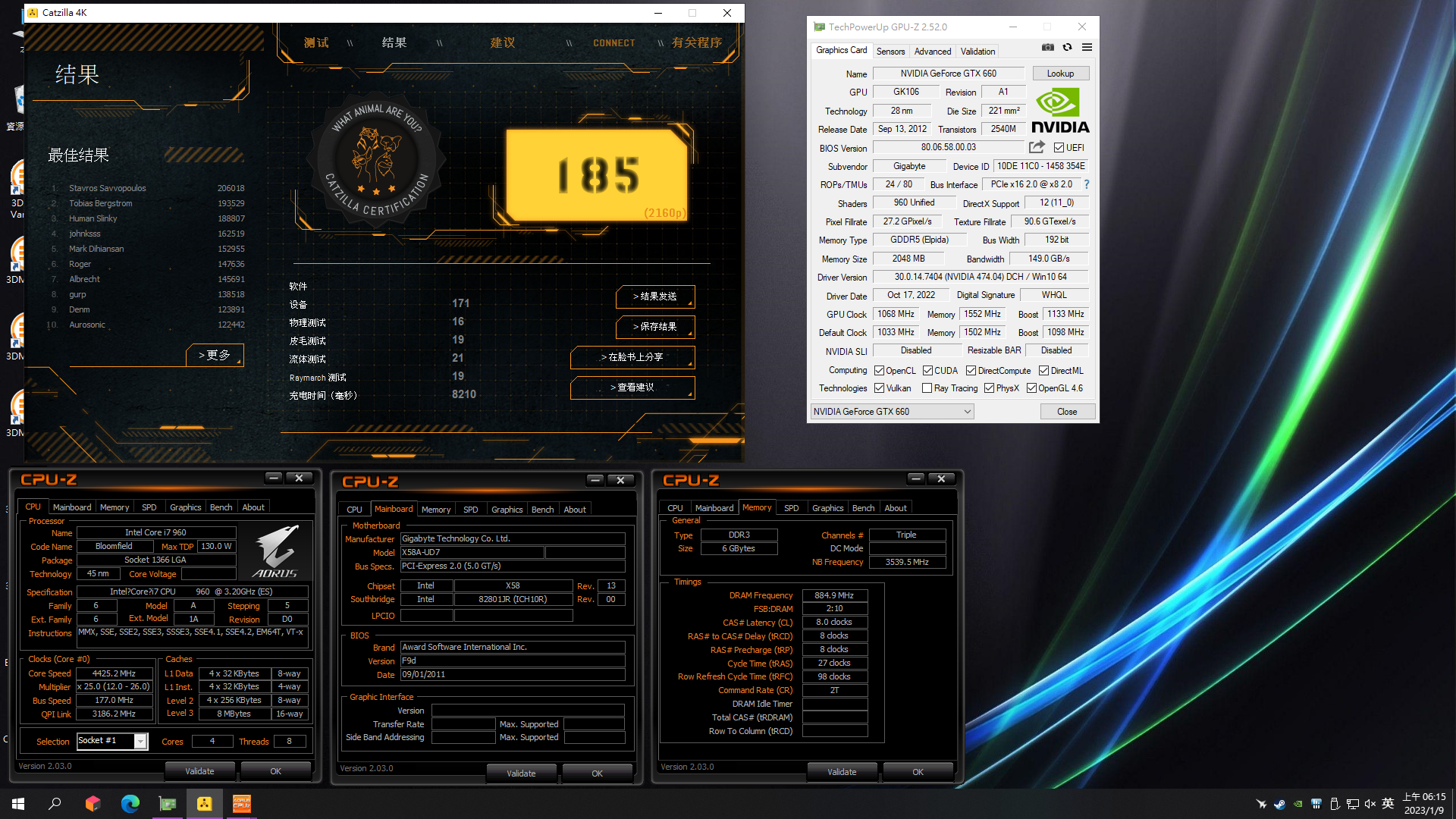Click OK in CPU-Z Memory window
1456x819 pixels.
coord(918,772)
